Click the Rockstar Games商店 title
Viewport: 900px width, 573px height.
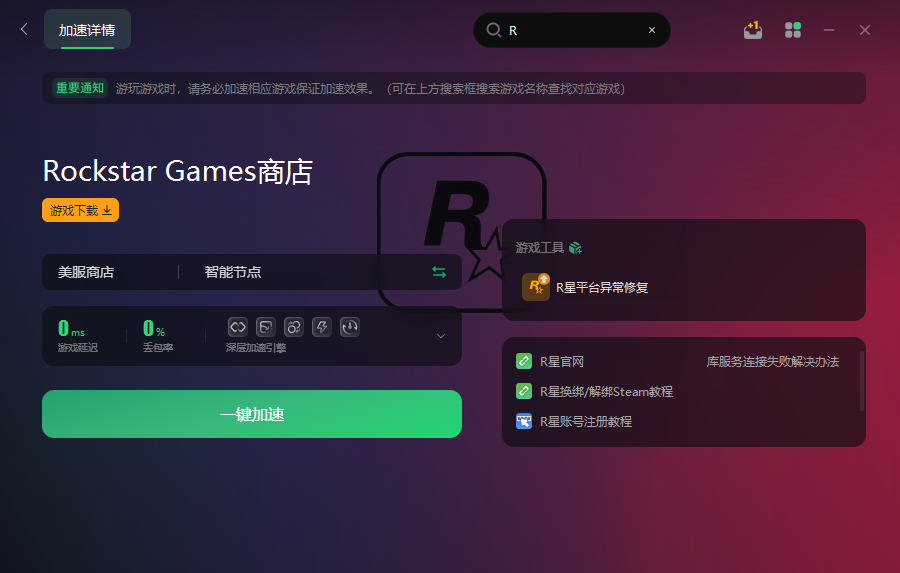pos(178,172)
